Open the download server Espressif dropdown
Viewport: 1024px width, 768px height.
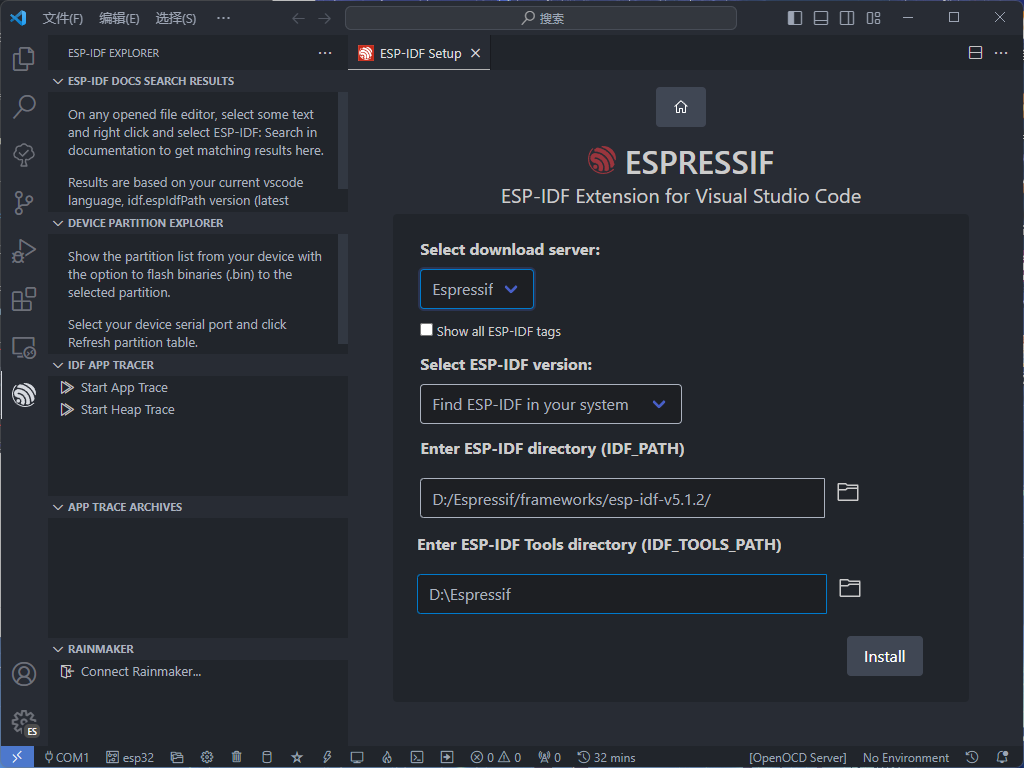point(477,289)
